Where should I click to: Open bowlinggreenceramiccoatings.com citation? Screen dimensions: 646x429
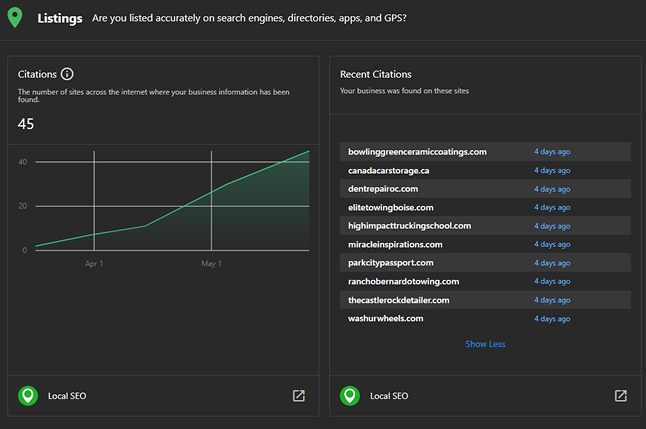tap(417, 152)
